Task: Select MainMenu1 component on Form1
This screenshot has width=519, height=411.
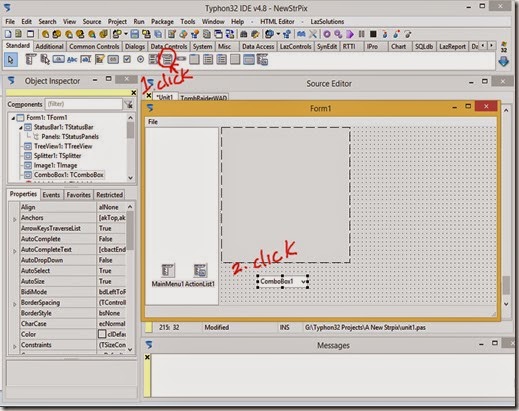Action: (168, 275)
